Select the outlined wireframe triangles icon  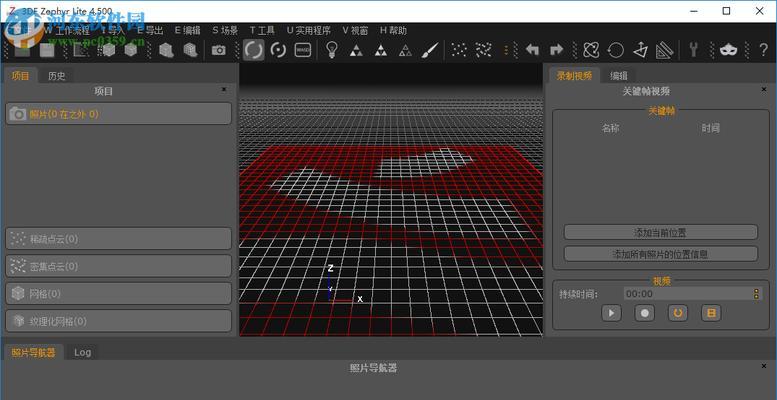[405, 50]
